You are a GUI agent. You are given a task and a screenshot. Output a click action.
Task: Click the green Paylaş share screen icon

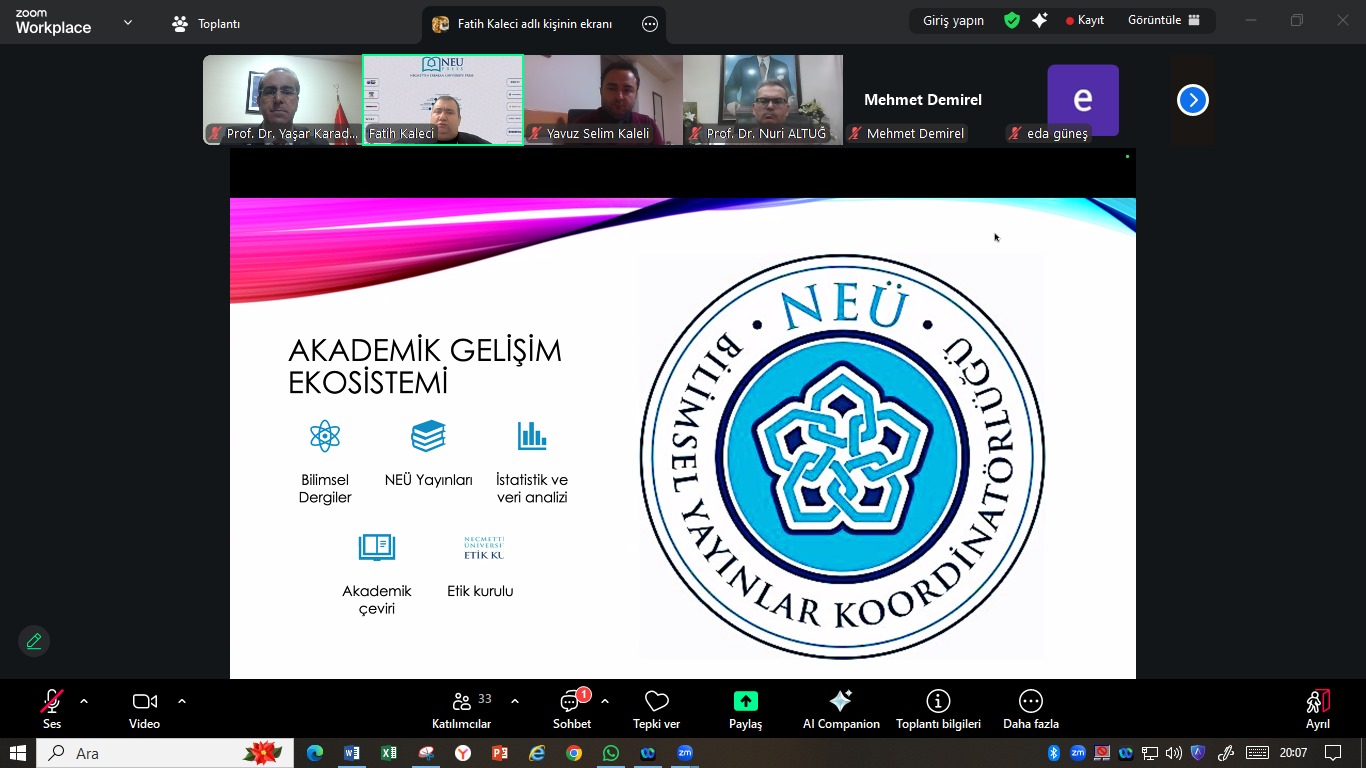click(745, 701)
